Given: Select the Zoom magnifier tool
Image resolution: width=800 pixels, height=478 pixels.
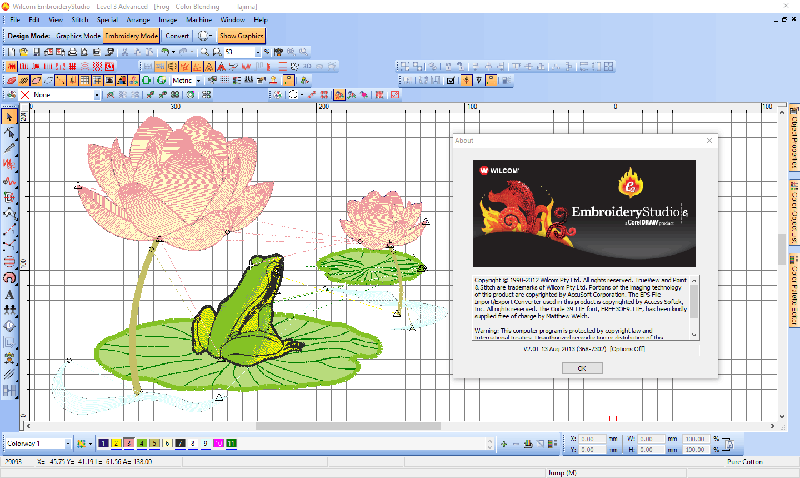Looking at the screenshot, I should [205, 52].
